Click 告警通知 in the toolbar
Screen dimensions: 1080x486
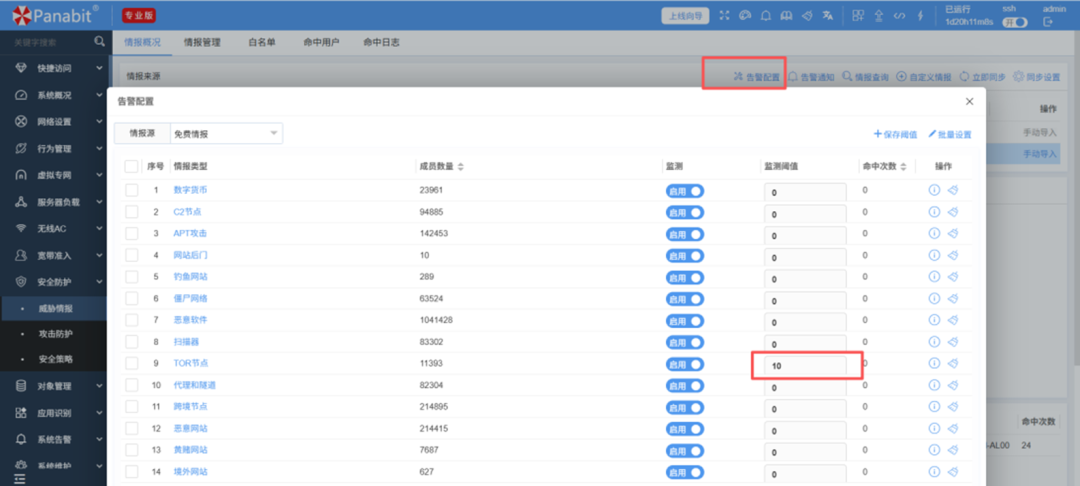[811, 77]
